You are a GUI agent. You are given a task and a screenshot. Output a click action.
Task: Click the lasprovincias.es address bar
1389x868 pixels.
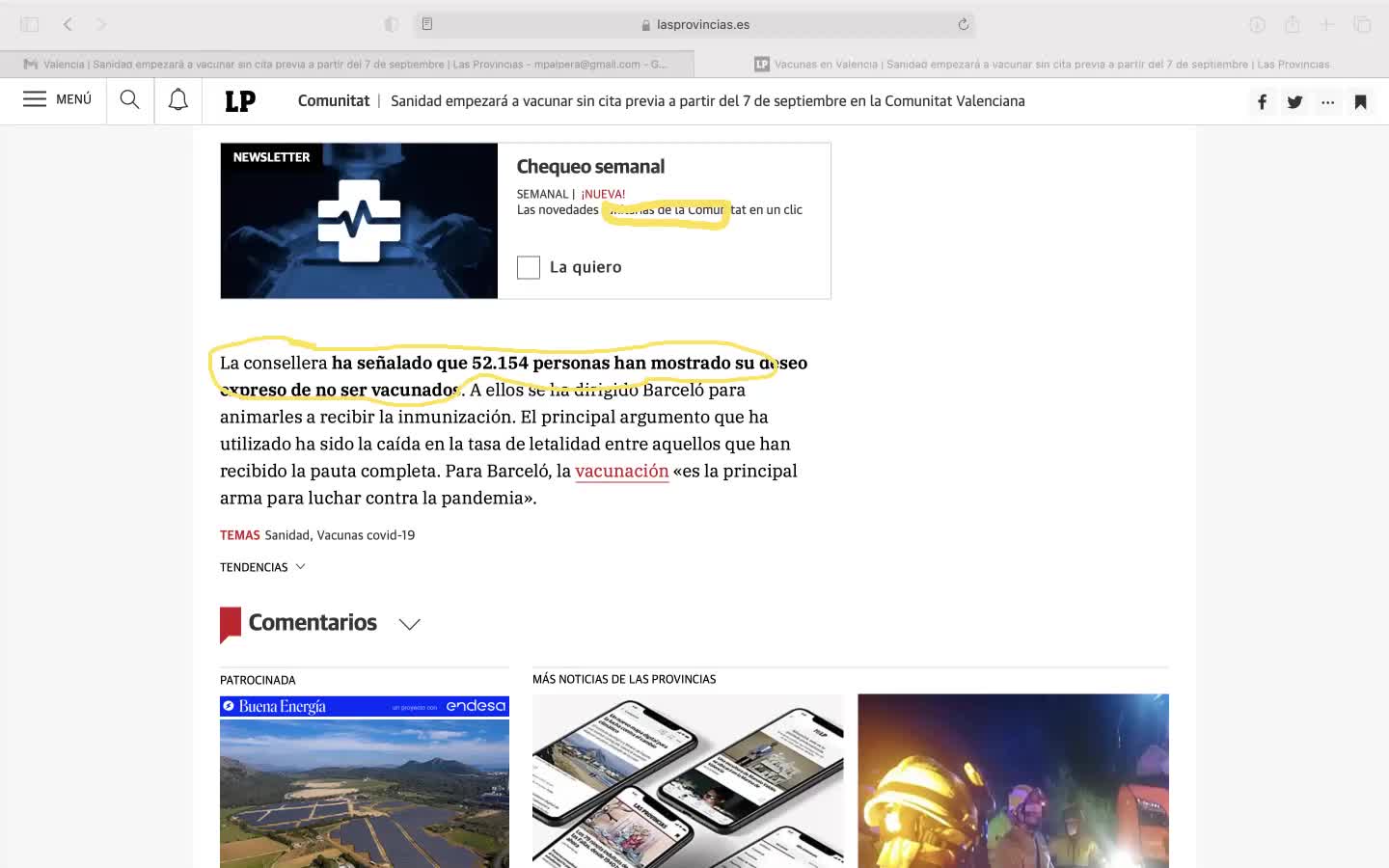[x=694, y=24]
